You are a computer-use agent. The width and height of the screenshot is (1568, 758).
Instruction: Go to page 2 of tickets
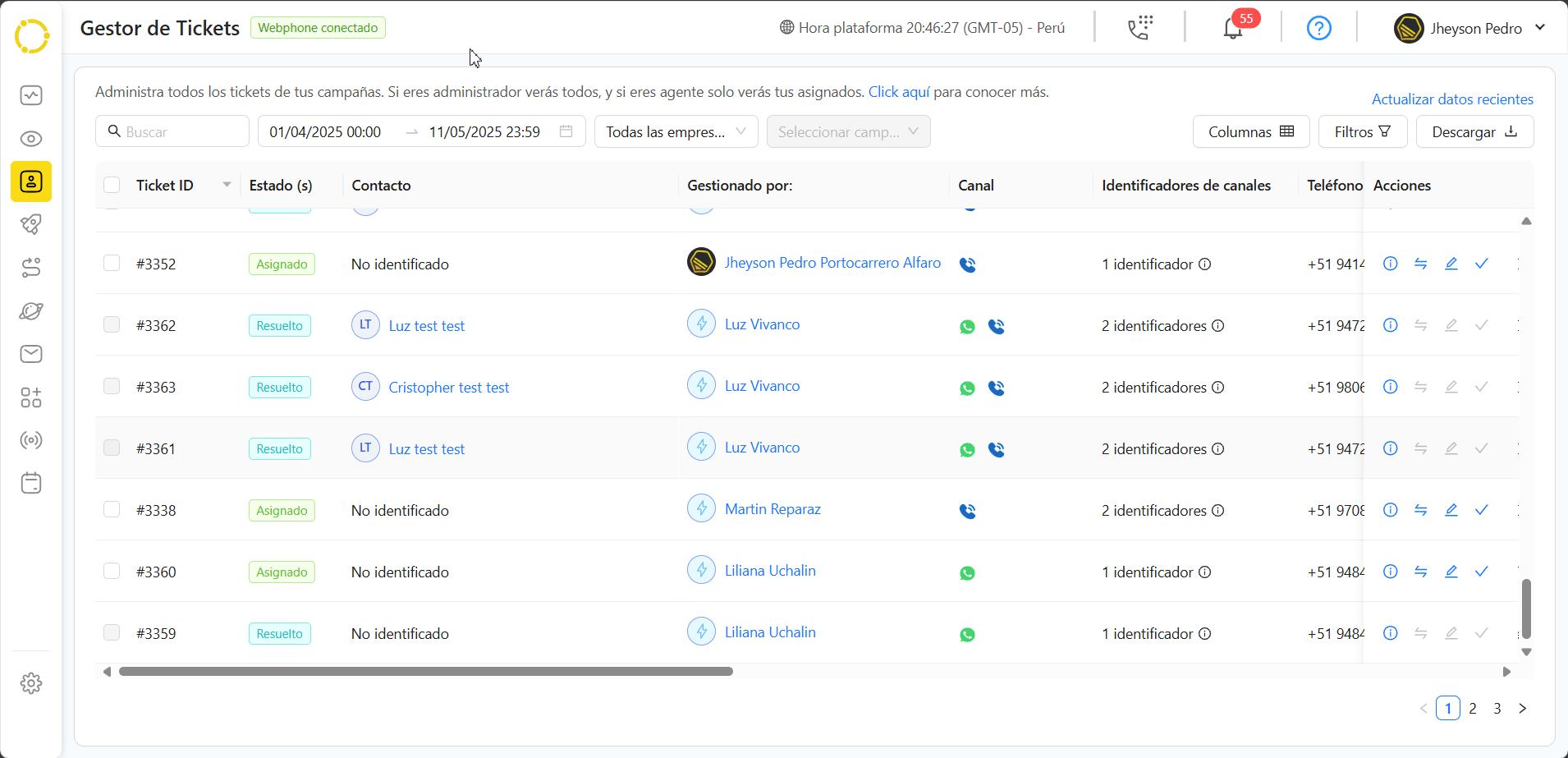pos(1473,708)
